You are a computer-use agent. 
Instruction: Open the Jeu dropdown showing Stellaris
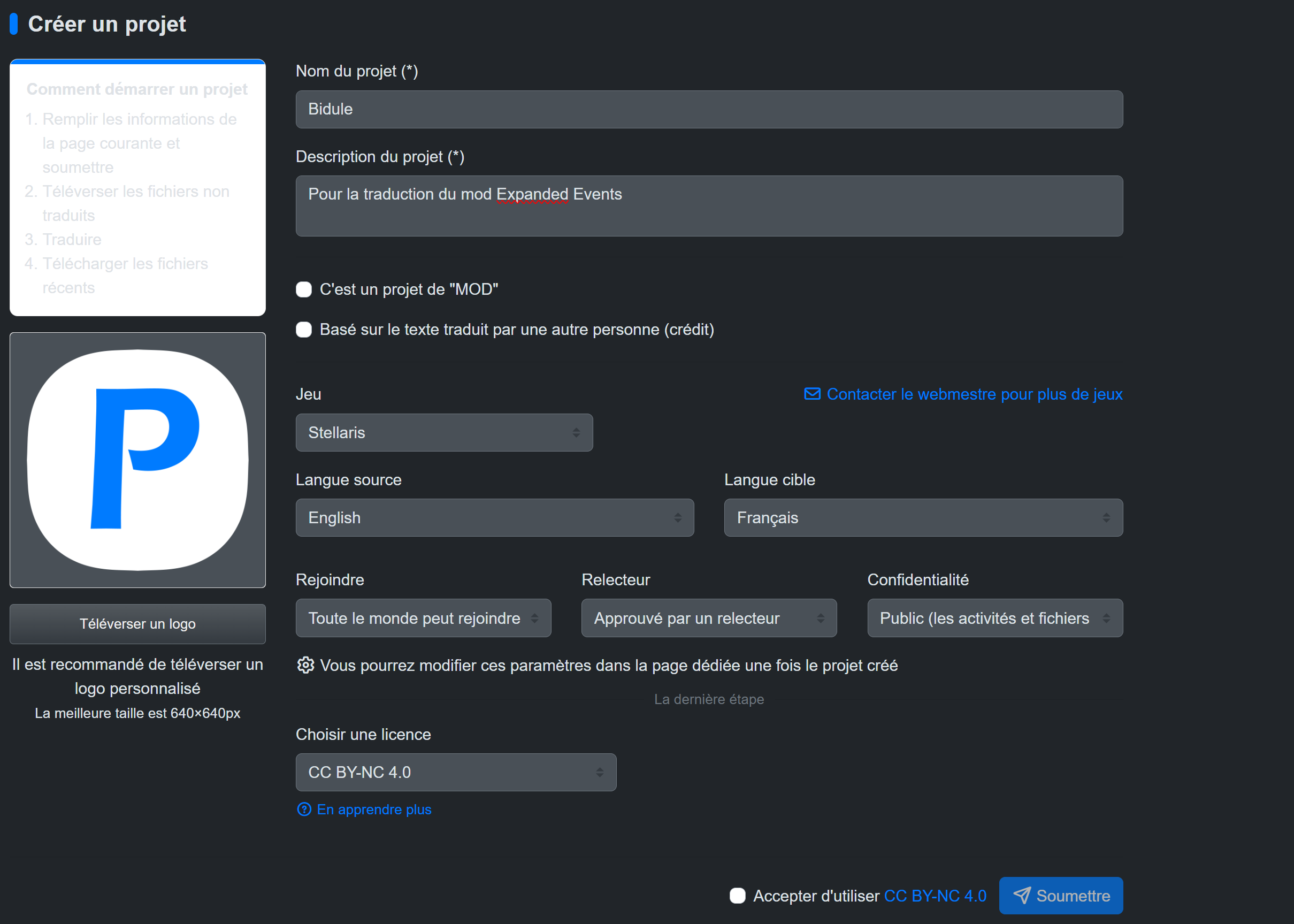444,432
